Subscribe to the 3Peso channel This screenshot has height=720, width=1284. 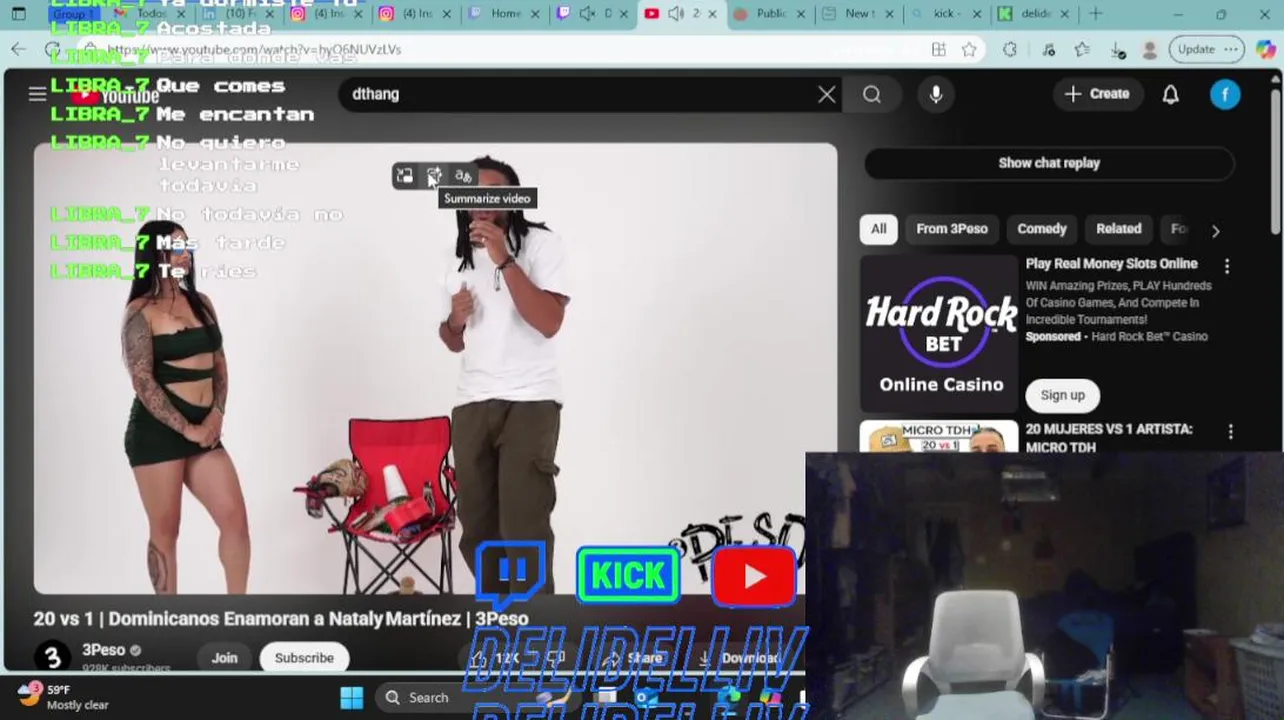pos(304,658)
